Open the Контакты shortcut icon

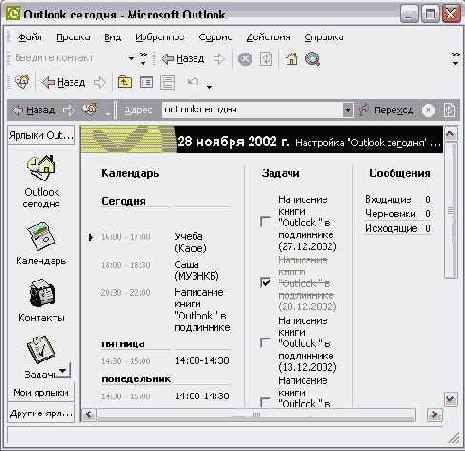[42, 293]
